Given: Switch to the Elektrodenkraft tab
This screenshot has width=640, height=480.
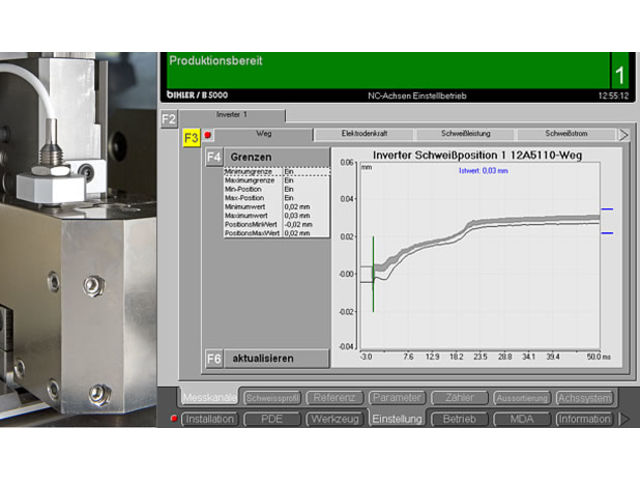Looking at the screenshot, I should coord(363,134).
